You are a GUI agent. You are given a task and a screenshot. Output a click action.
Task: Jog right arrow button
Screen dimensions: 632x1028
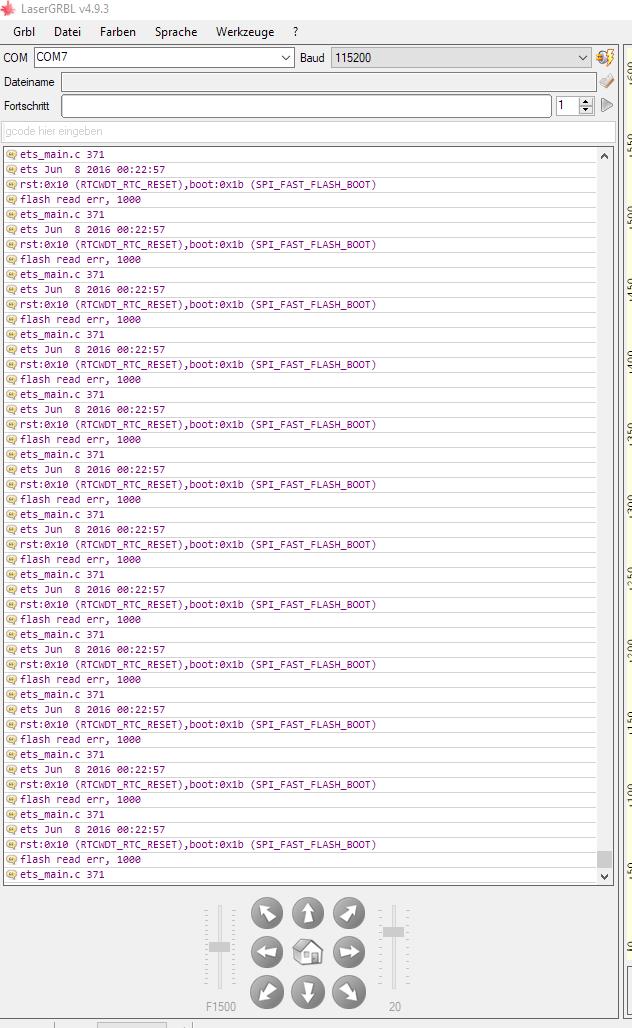pos(349,952)
